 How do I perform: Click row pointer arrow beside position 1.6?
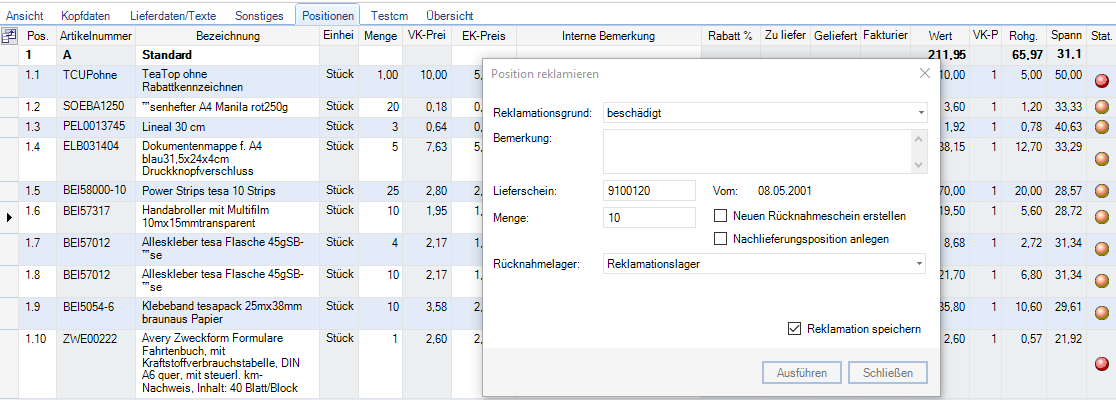tap(10, 216)
